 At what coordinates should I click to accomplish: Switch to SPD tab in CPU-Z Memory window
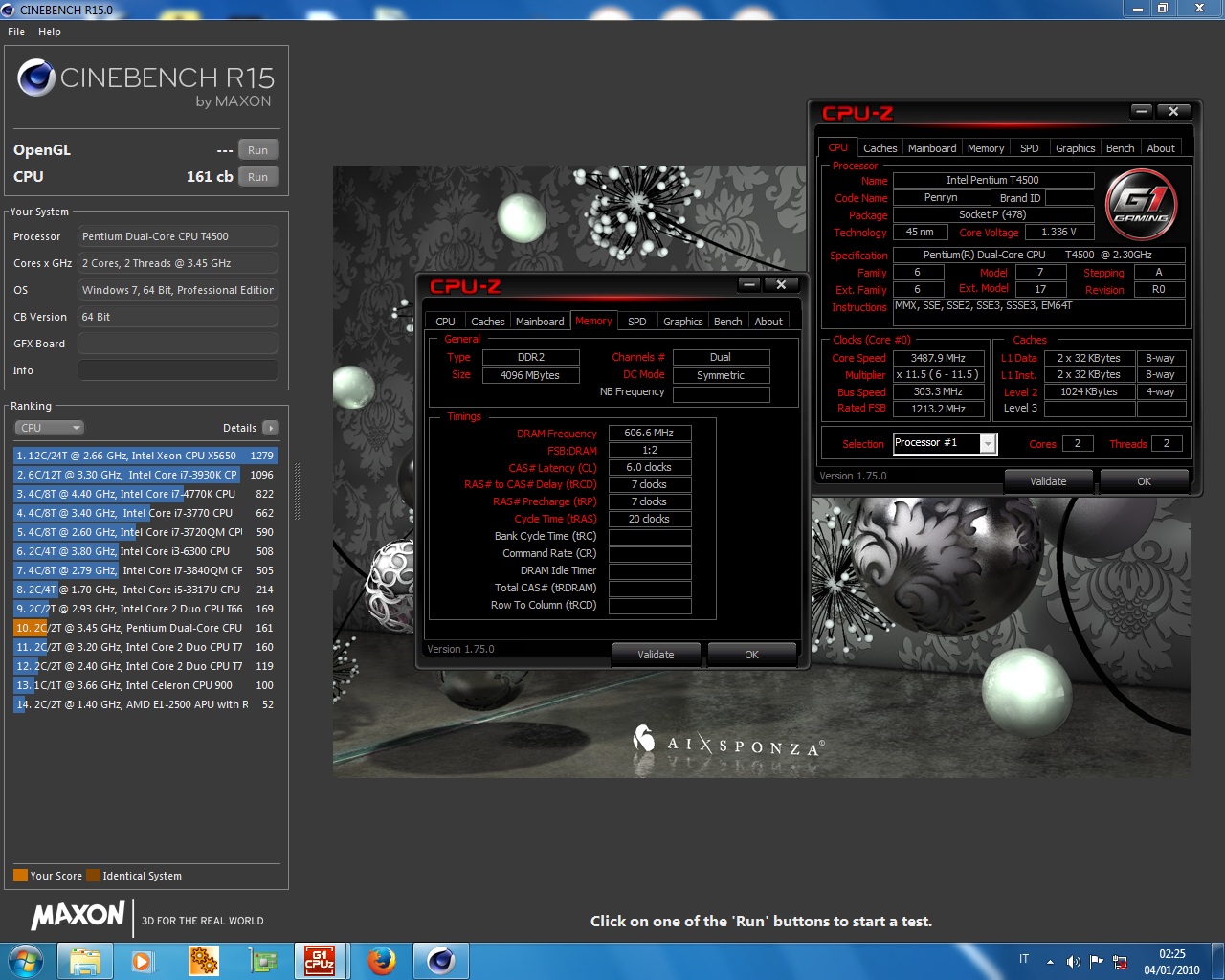click(x=637, y=322)
